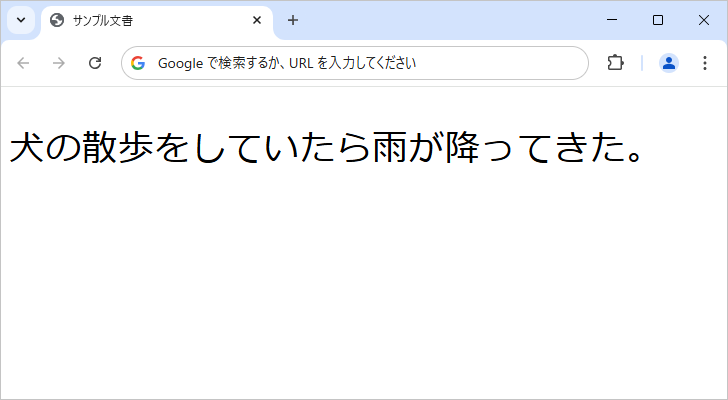
Task: Minimize the browser window
Action: click(612, 20)
